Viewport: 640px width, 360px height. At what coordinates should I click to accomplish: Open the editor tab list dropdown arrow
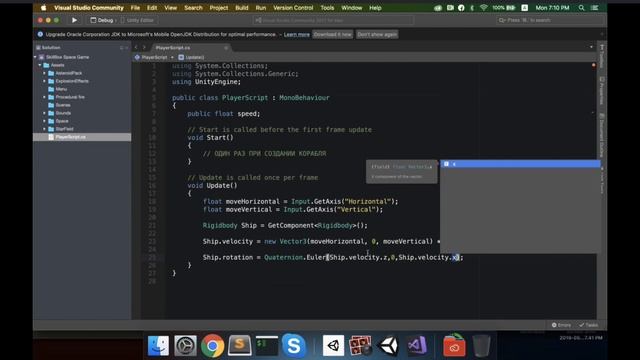click(x=591, y=47)
